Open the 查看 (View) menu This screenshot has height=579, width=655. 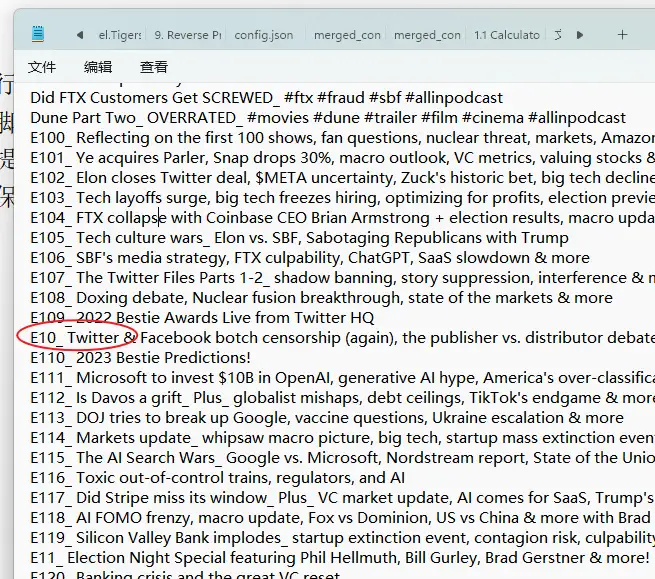click(154, 67)
